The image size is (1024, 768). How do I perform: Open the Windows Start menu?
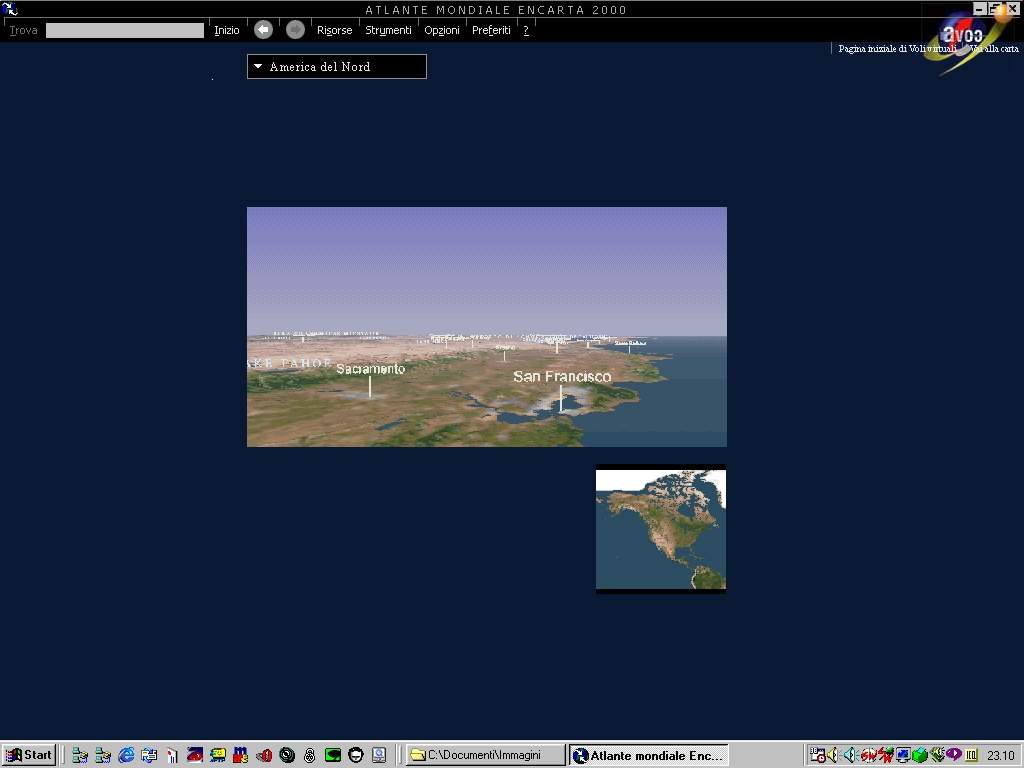coord(29,755)
